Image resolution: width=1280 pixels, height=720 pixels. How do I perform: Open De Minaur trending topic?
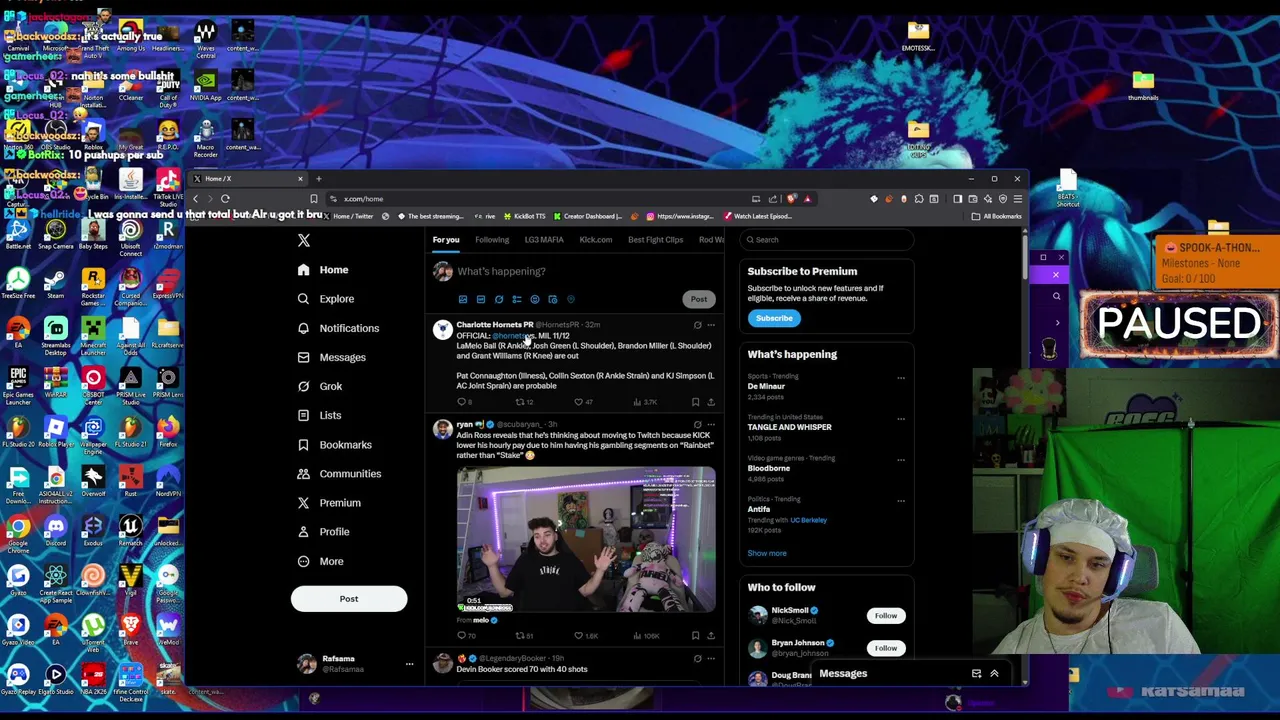coord(766,387)
